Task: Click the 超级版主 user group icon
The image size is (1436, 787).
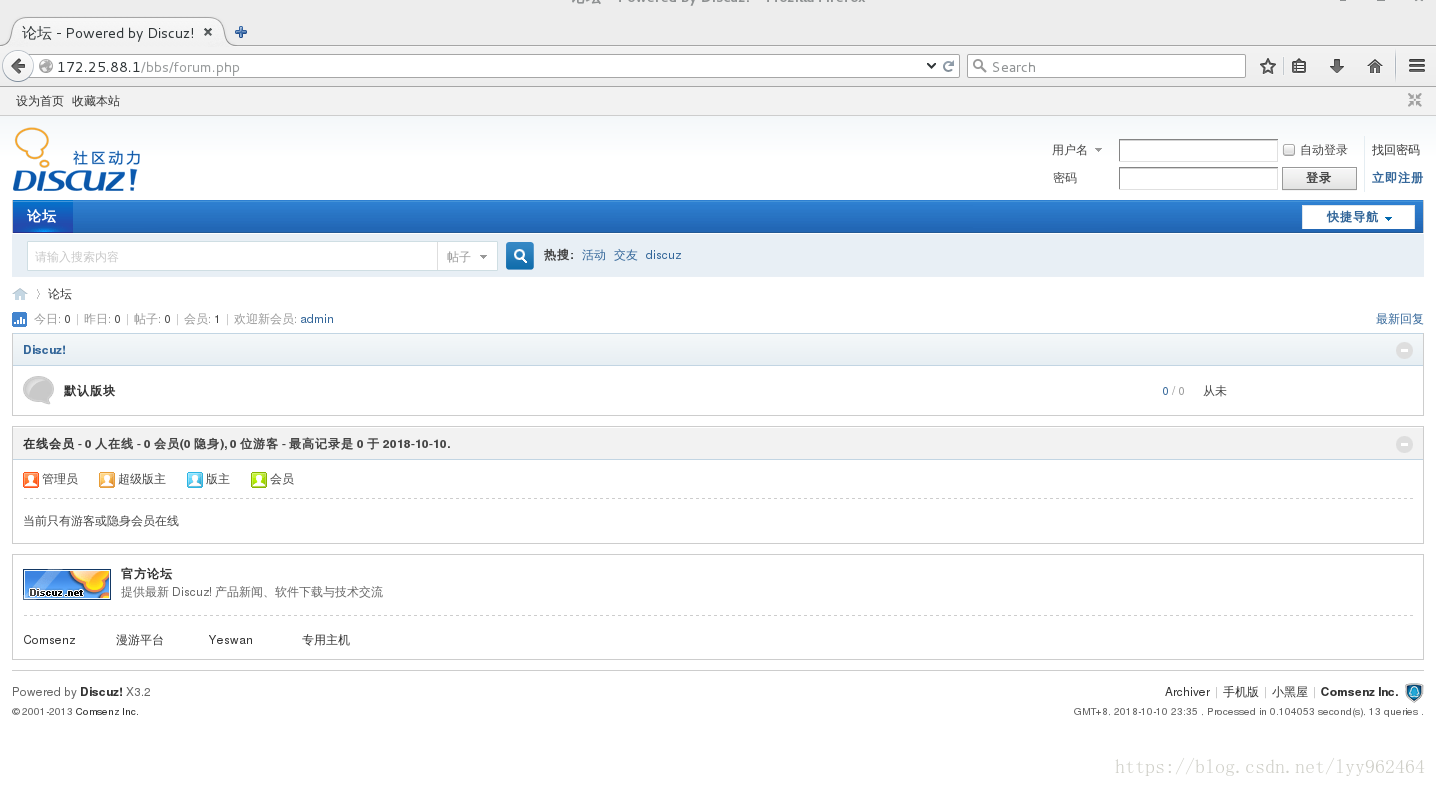Action: (107, 479)
